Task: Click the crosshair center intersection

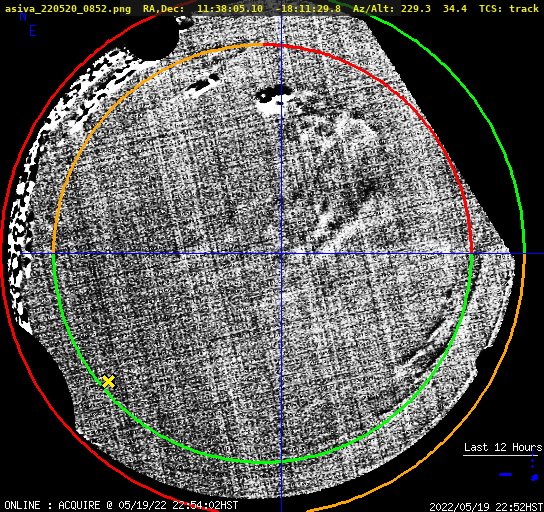Action: click(x=281, y=254)
